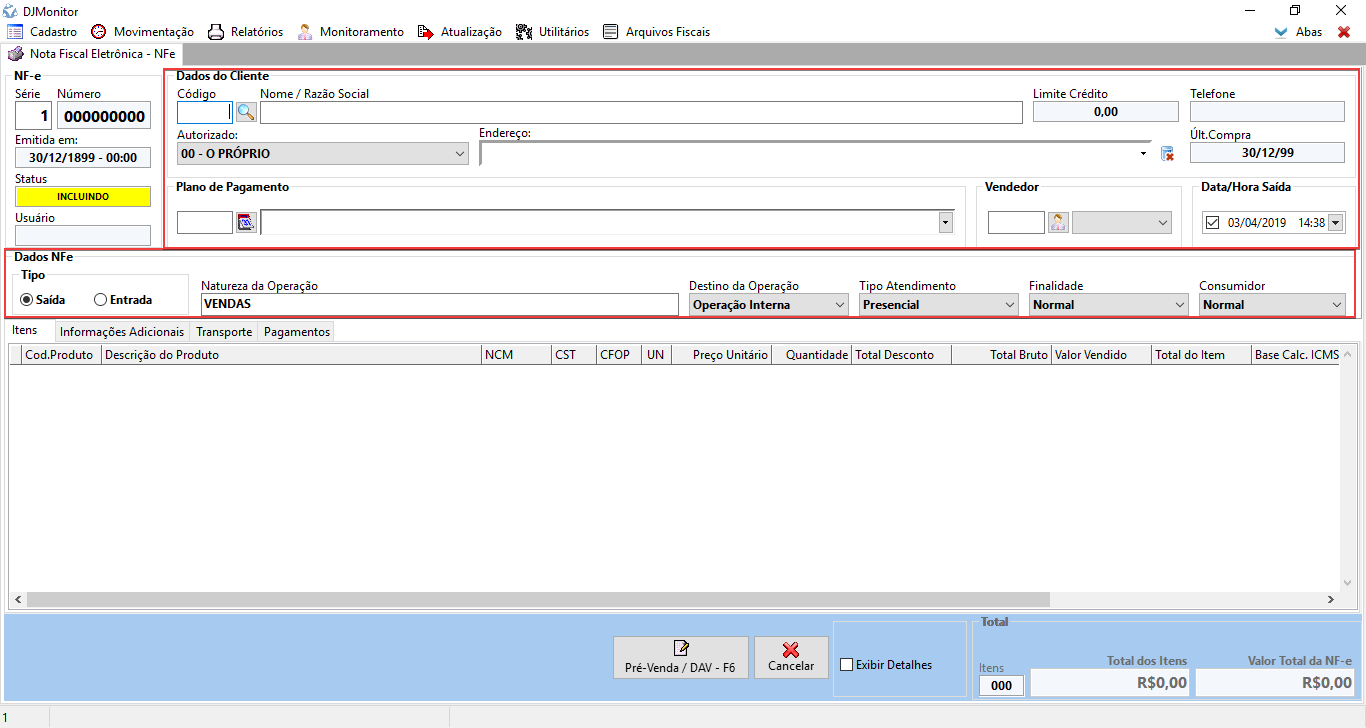Click the Relatórios printer menu
The width and height of the screenshot is (1366, 728).
click(245, 32)
